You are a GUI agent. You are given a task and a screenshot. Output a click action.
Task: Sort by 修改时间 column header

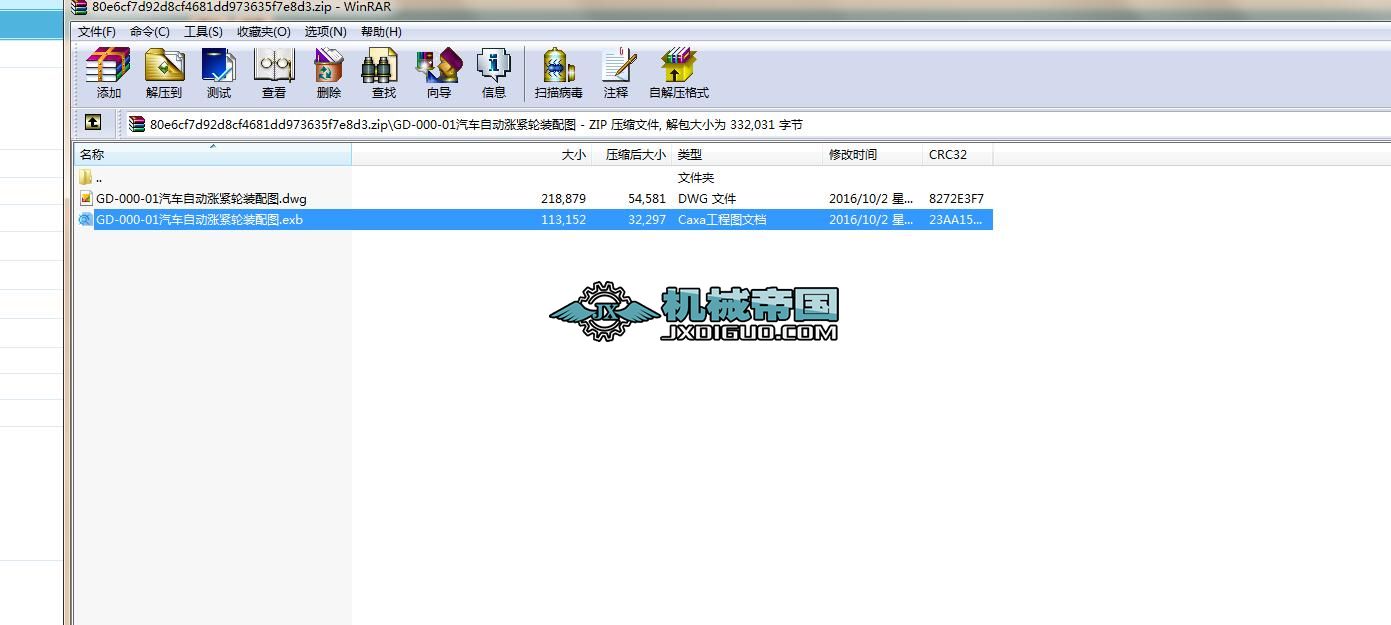873,154
